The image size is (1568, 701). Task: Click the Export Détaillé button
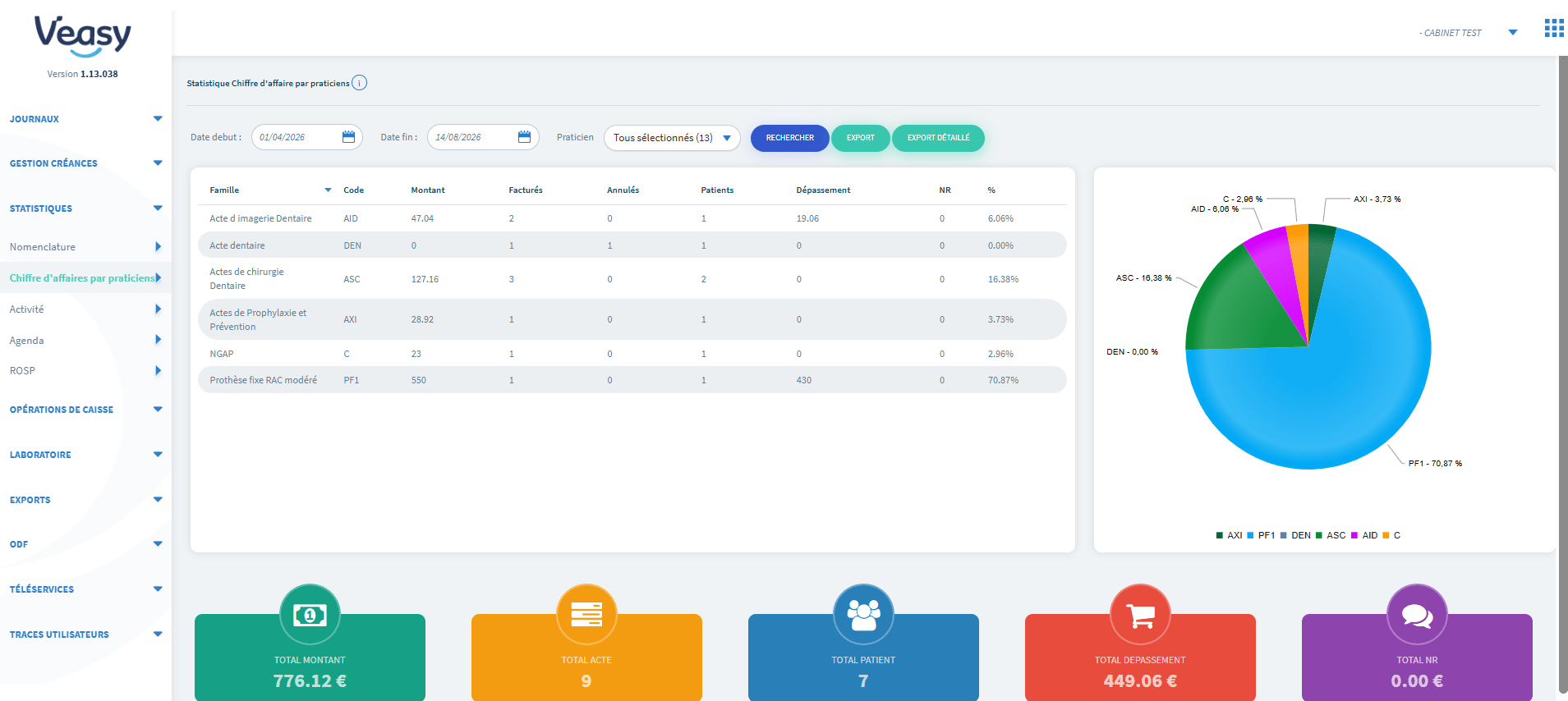938,138
